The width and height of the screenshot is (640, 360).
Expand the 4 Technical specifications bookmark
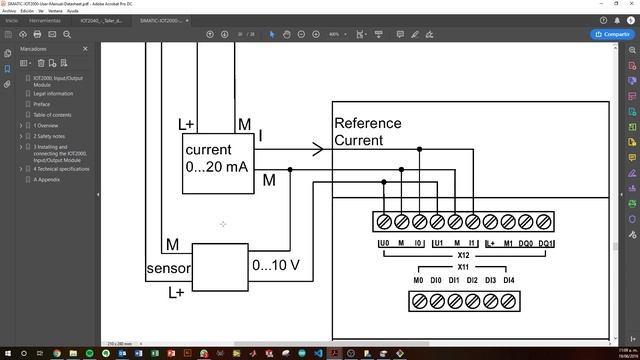click(21, 169)
